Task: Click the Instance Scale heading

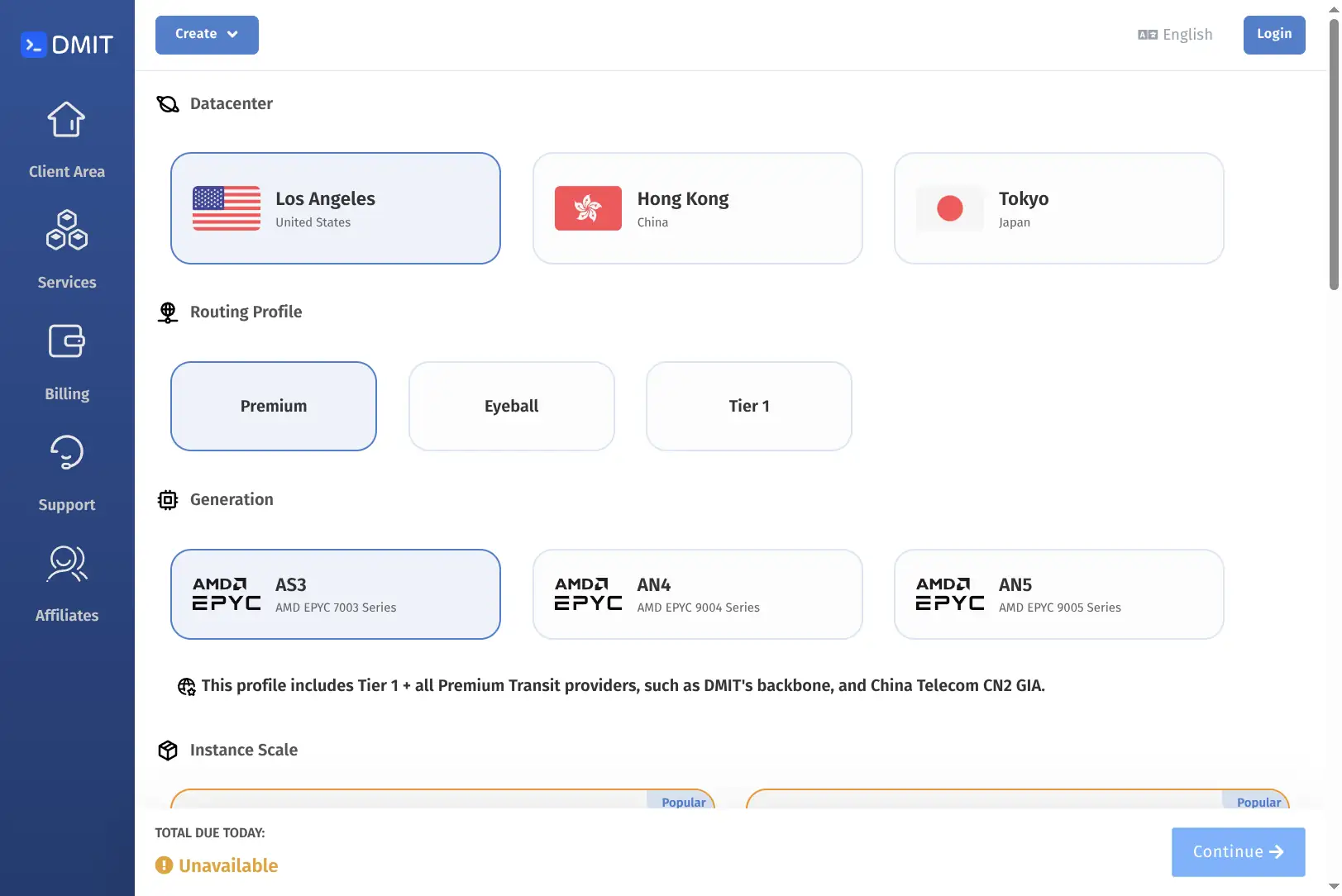Action: point(244,751)
